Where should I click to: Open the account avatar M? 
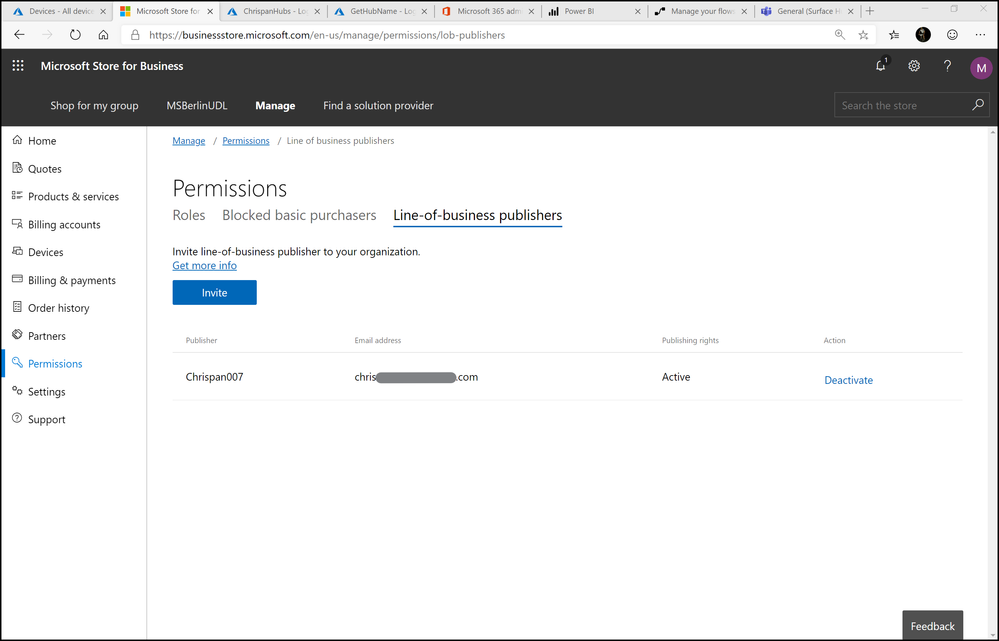coord(981,68)
